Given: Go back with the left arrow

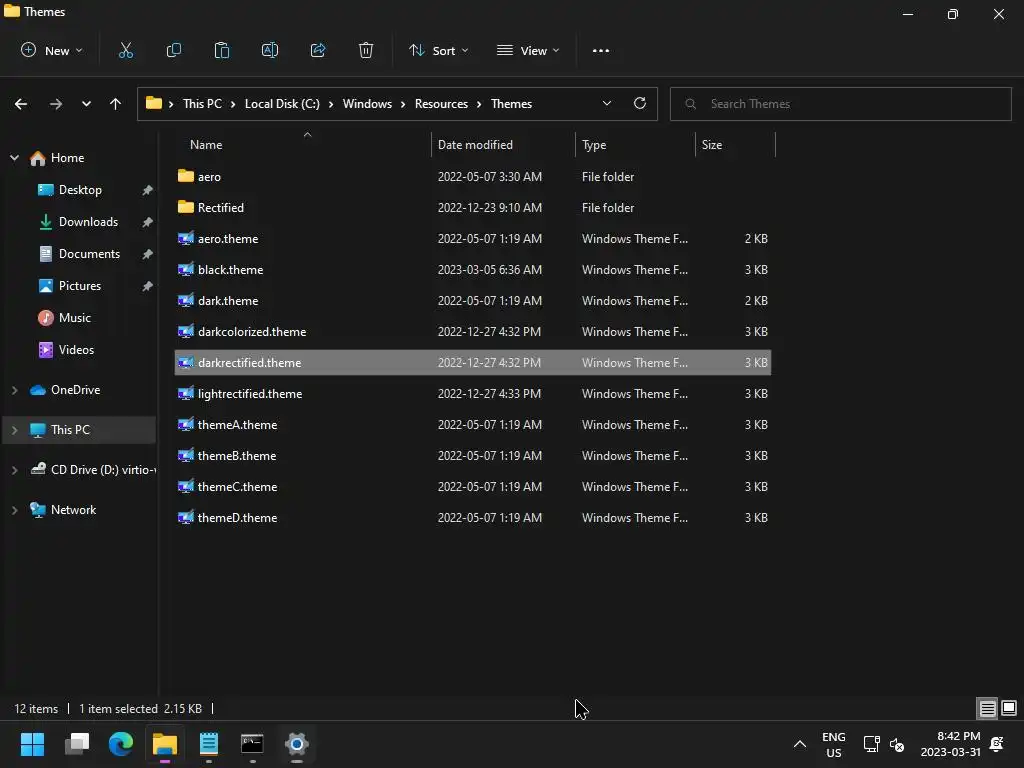Looking at the screenshot, I should 21,104.
